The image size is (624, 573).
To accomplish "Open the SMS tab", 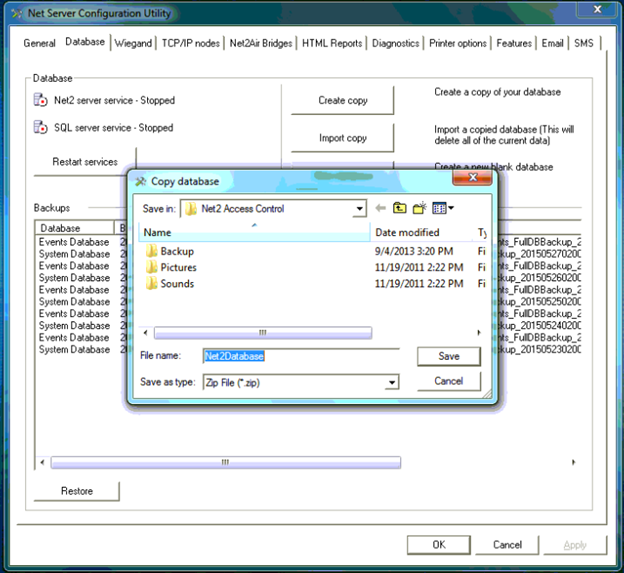I will 584,43.
